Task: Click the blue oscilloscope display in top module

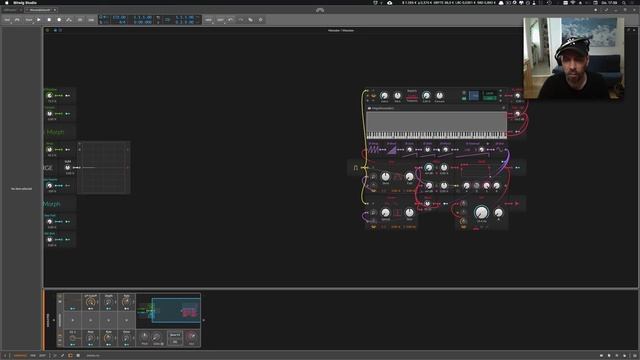Action: tap(473, 96)
